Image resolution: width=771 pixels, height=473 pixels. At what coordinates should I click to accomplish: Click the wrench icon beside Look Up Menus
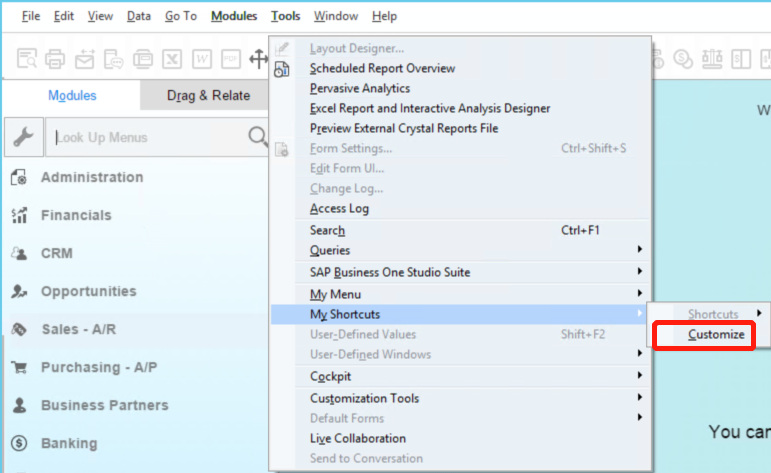tap(22, 138)
